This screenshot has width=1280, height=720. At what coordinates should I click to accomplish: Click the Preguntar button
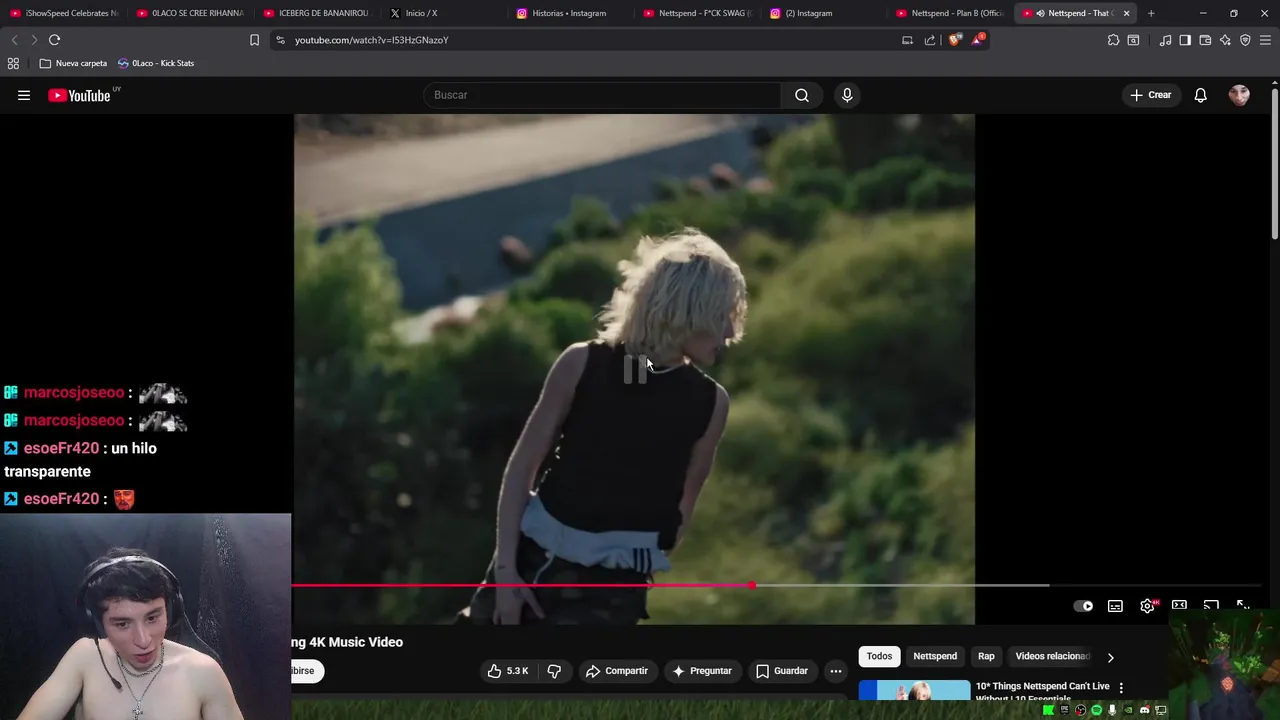point(702,671)
